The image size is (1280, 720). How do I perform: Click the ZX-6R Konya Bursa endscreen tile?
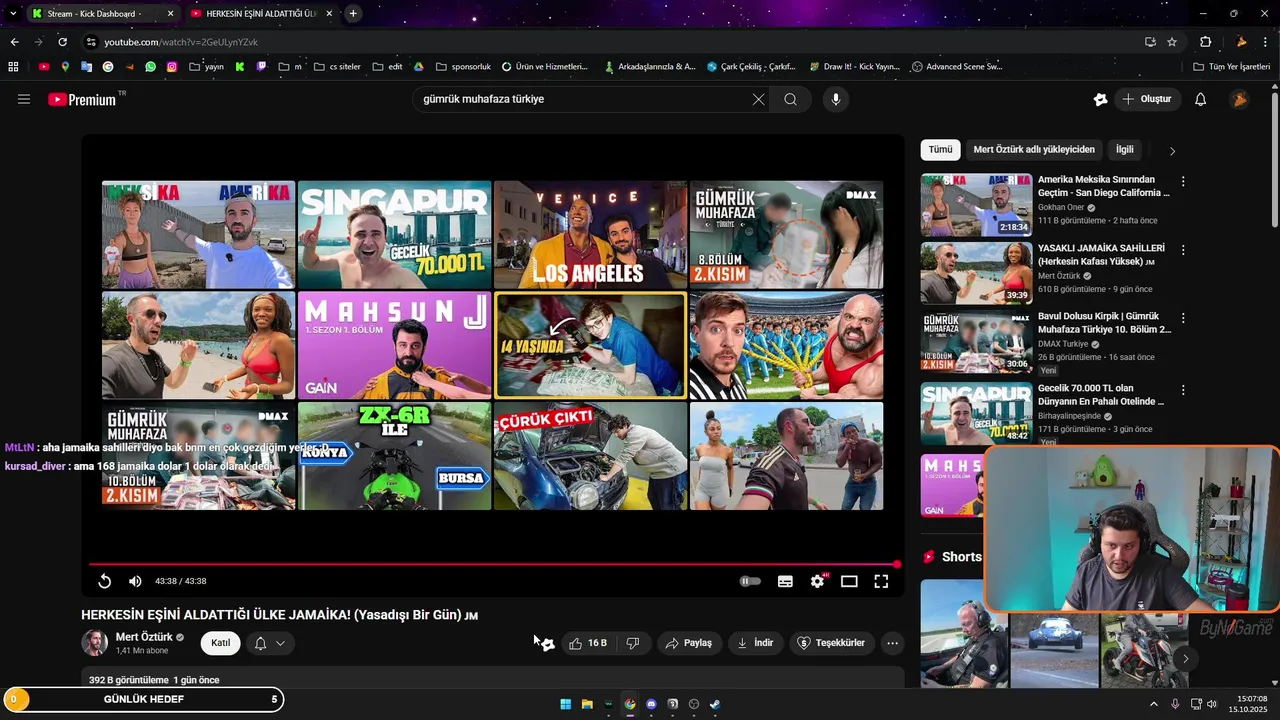[394, 456]
